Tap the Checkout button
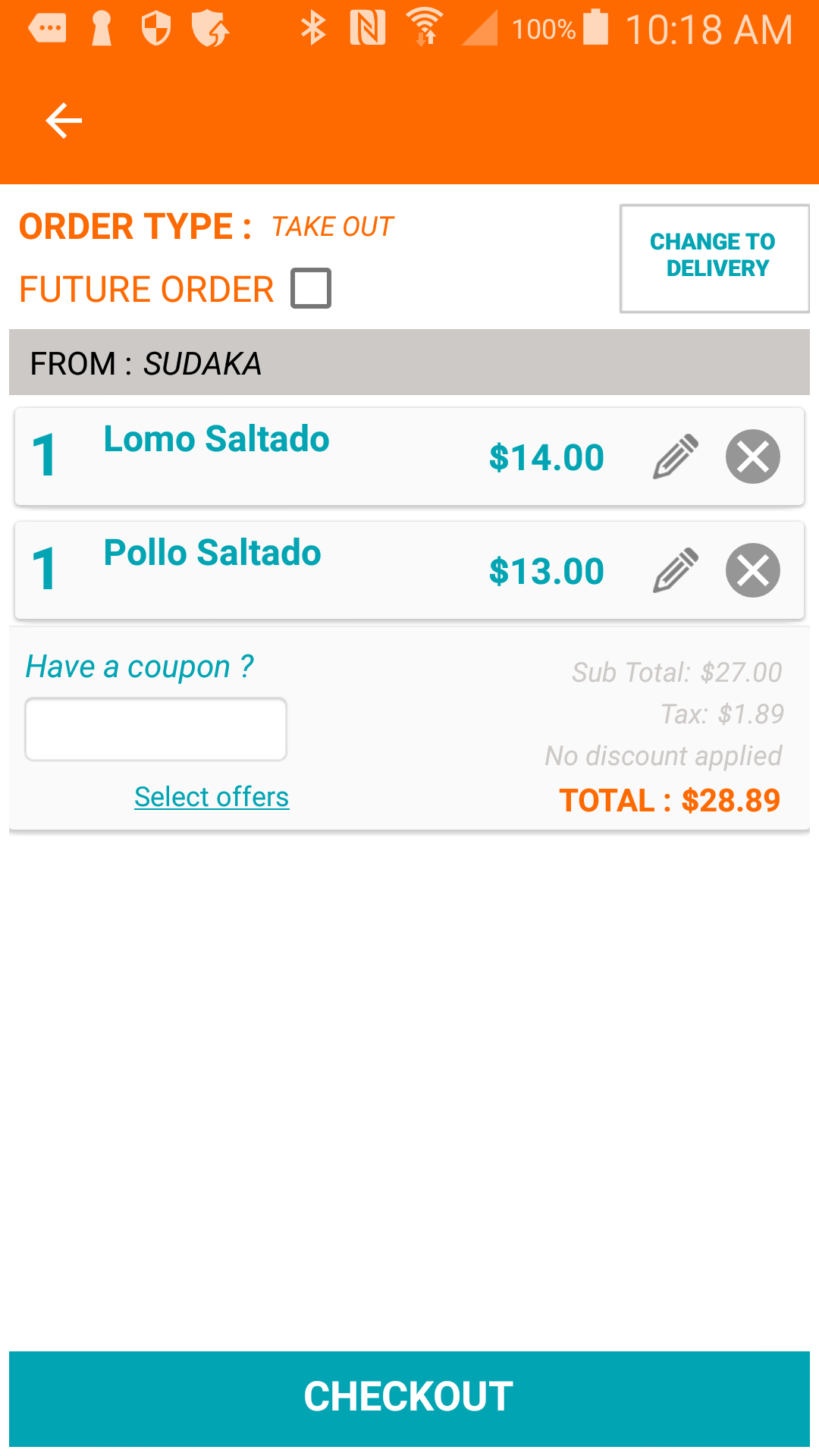The width and height of the screenshot is (819, 1456). click(x=409, y=1397)
